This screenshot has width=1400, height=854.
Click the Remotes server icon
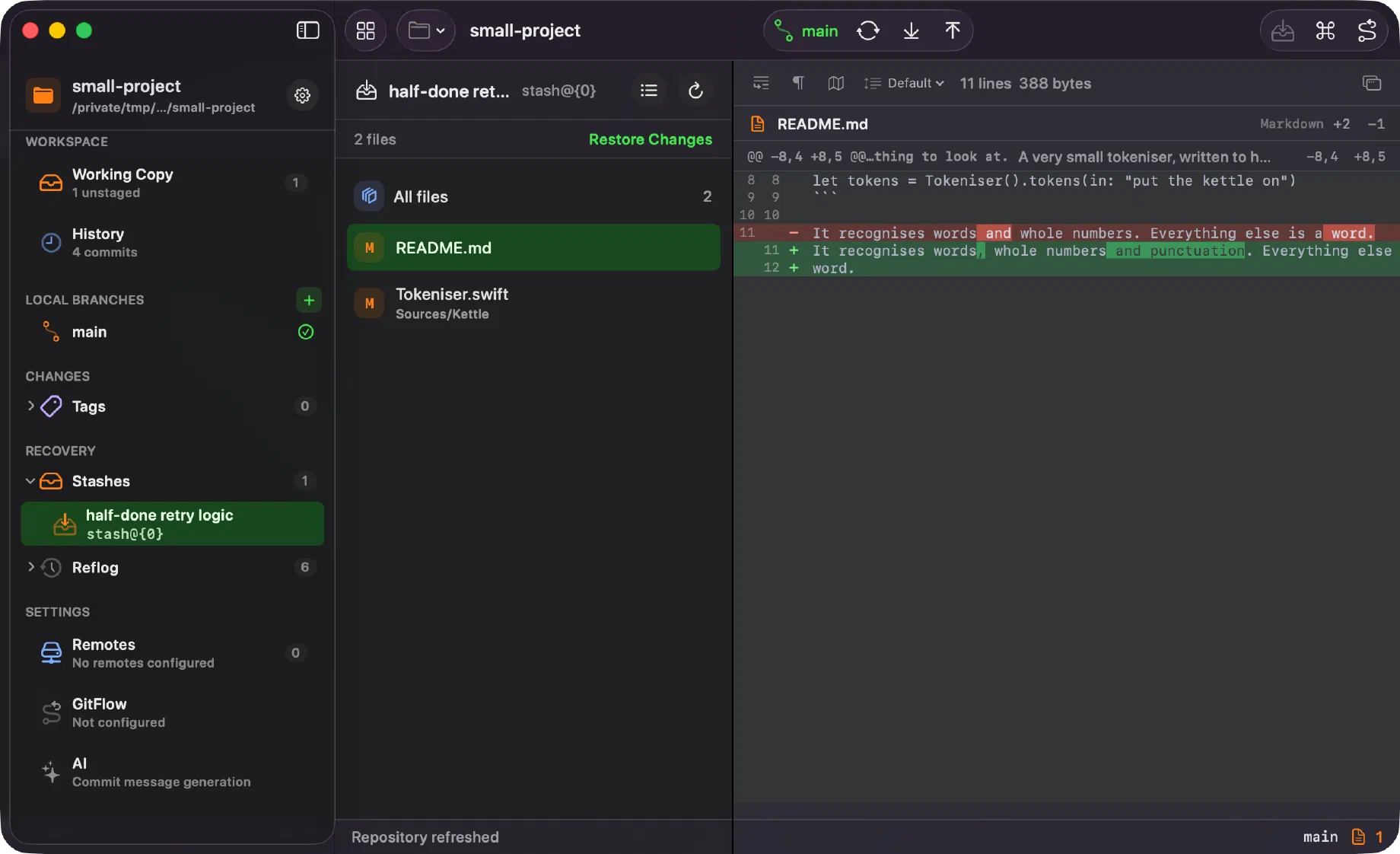[x=51, y=653]
